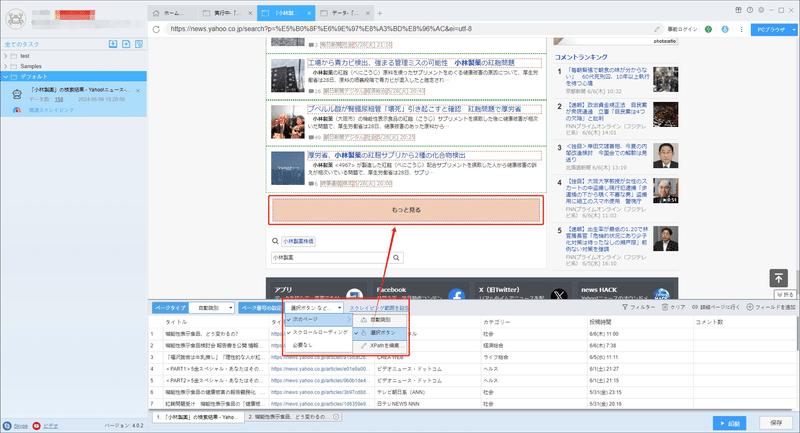
Task: Click the もっと見る button
Action: (406, 210)
